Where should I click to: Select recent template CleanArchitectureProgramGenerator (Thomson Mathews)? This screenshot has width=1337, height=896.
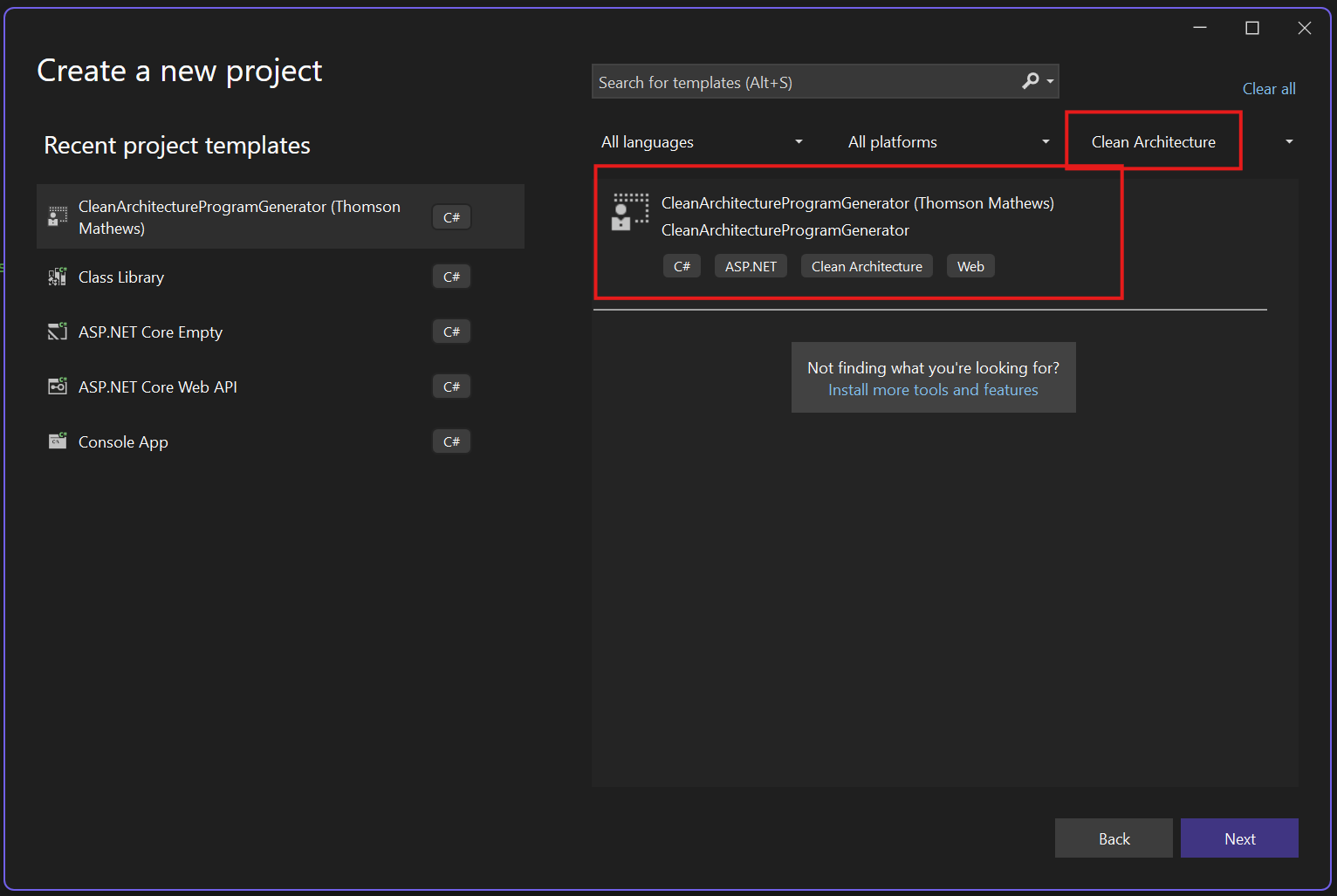point(280,216)
